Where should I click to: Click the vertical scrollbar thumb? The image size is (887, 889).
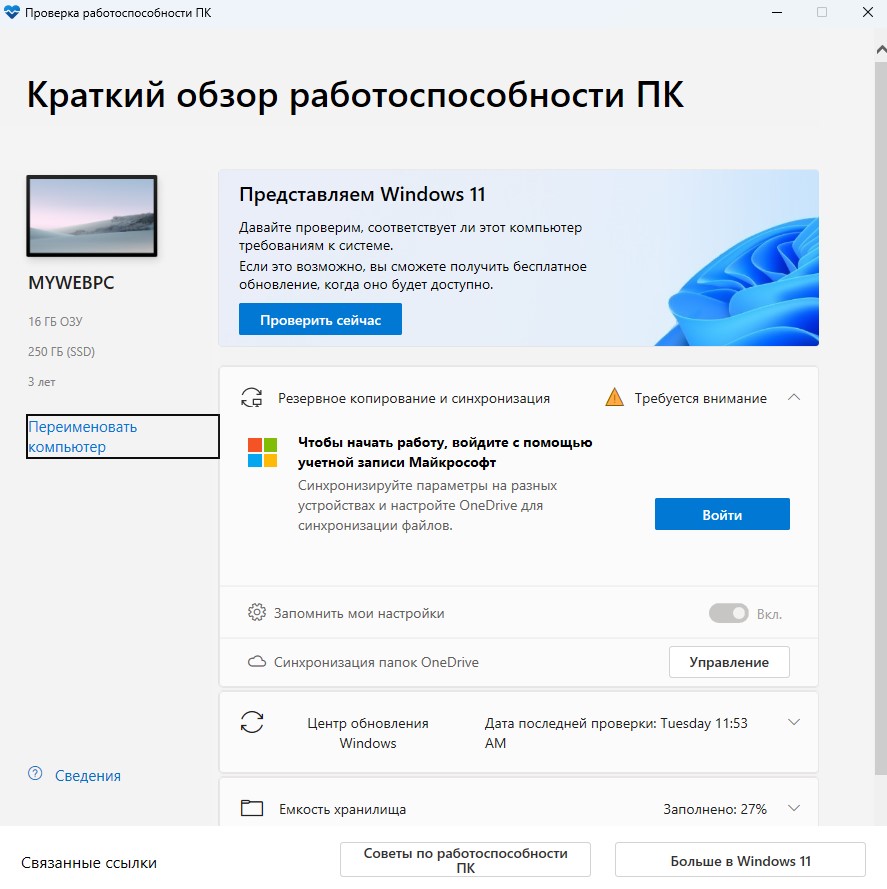(880, 420)
